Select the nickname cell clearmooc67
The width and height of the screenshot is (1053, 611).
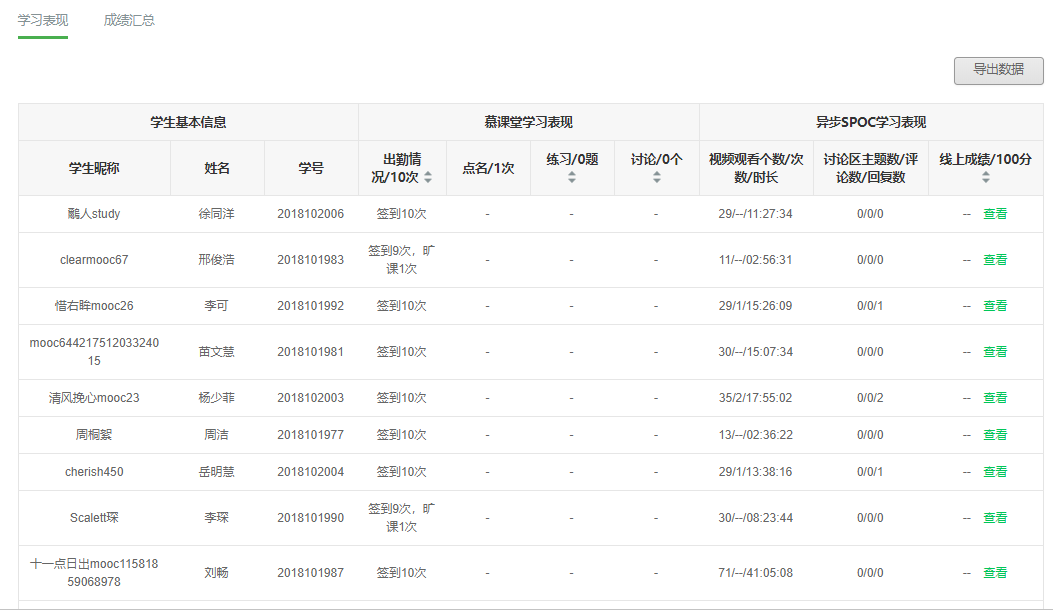(94, 260)
